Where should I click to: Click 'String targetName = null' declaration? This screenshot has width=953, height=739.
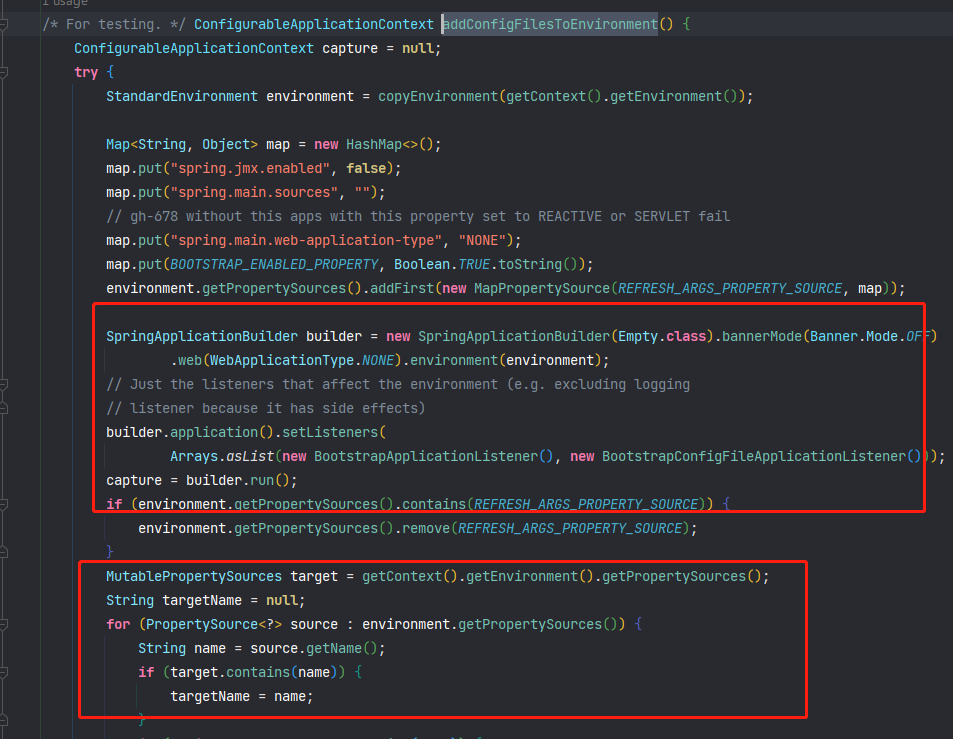tap(205, 600)
